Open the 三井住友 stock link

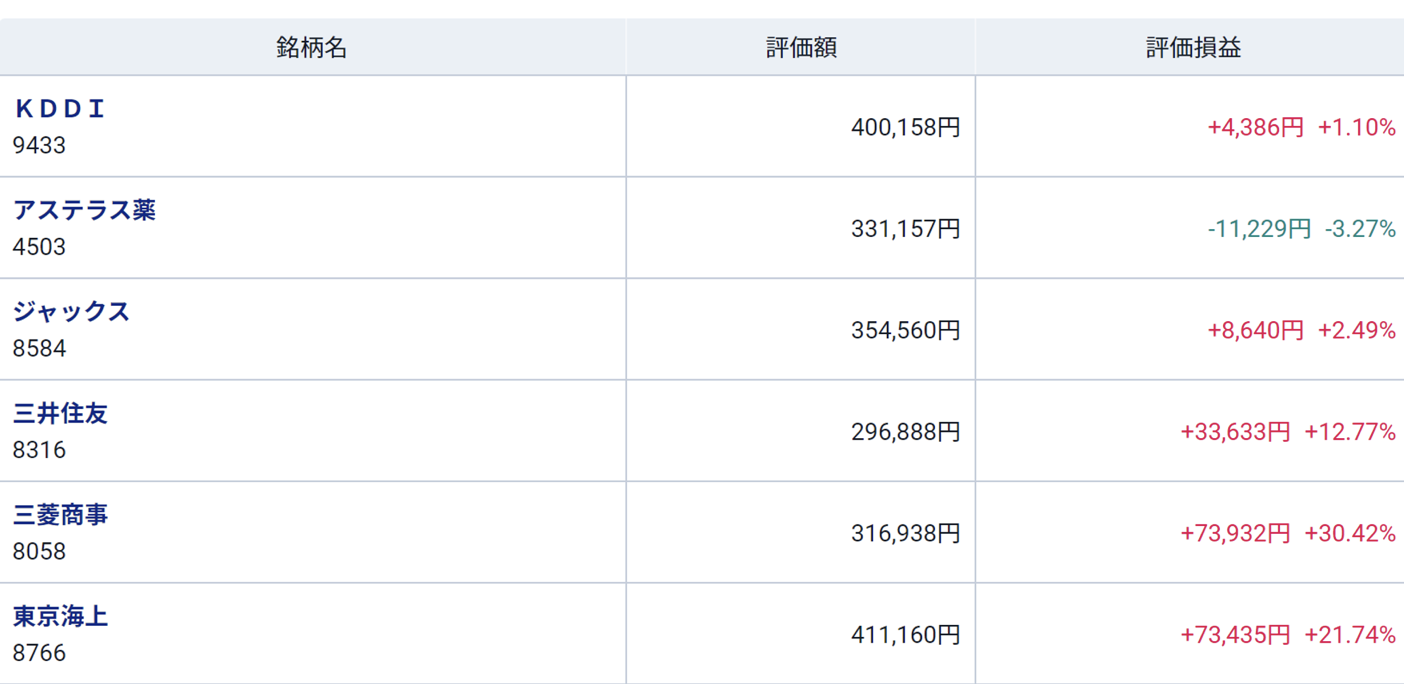click(60, 413)
